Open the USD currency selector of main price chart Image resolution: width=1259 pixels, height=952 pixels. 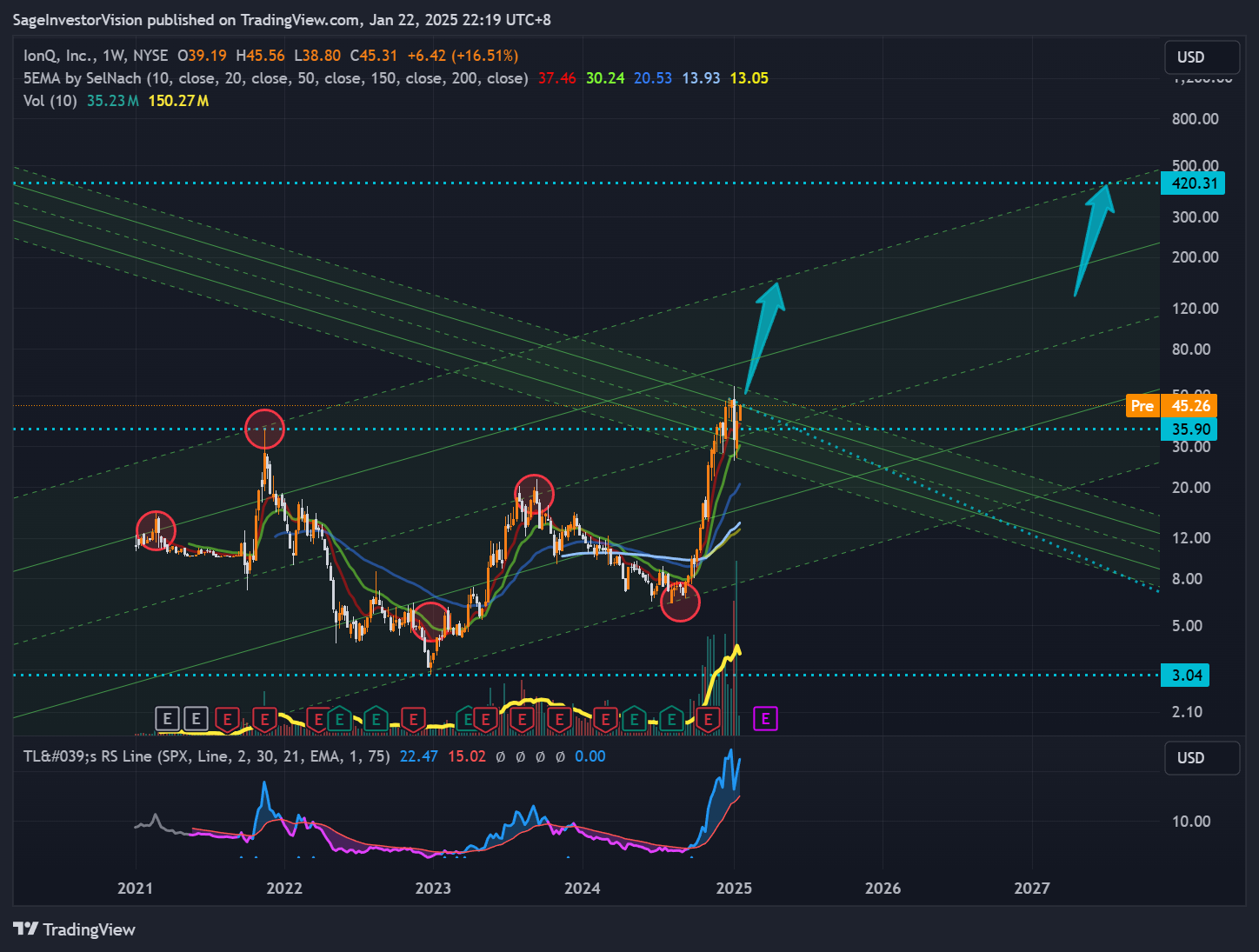coord(1202,57)
